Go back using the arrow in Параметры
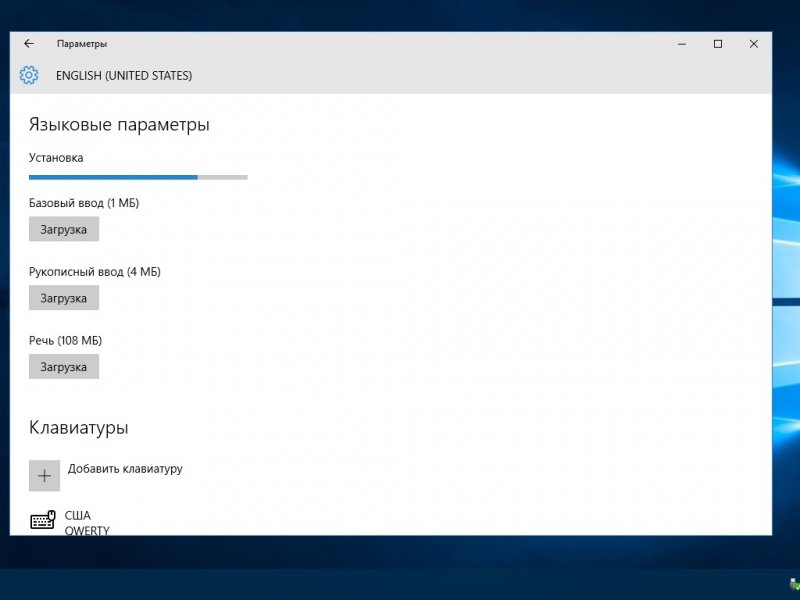Image resolution: width=800 pixels, height=600 pixels. [x=29, y=44]
